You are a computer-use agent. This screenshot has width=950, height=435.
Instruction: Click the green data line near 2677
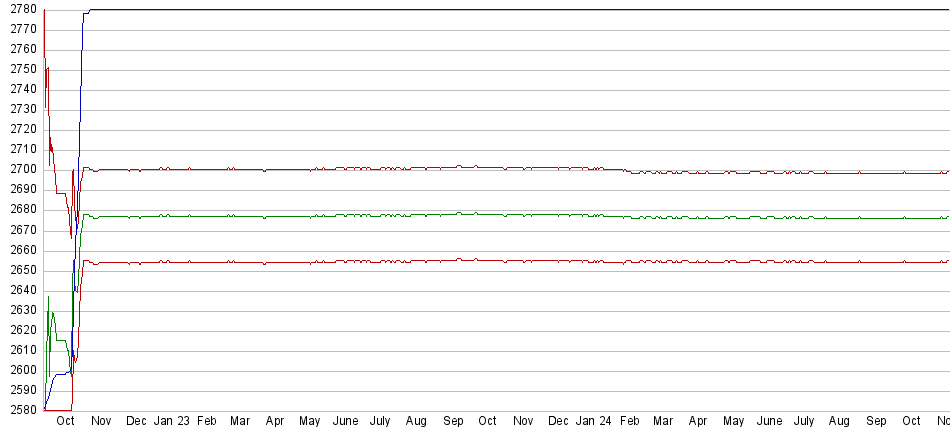click(x=500, y=214)
